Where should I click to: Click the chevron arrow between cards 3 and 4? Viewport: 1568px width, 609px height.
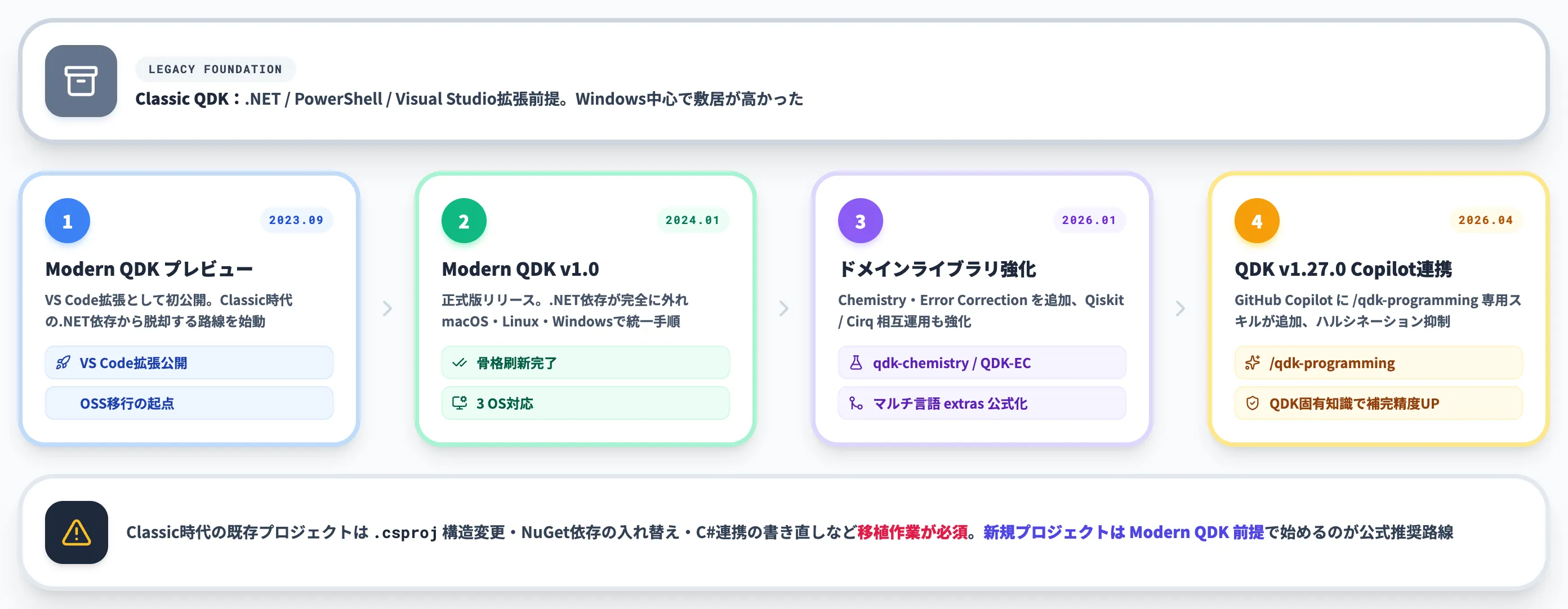(1181, 308)
